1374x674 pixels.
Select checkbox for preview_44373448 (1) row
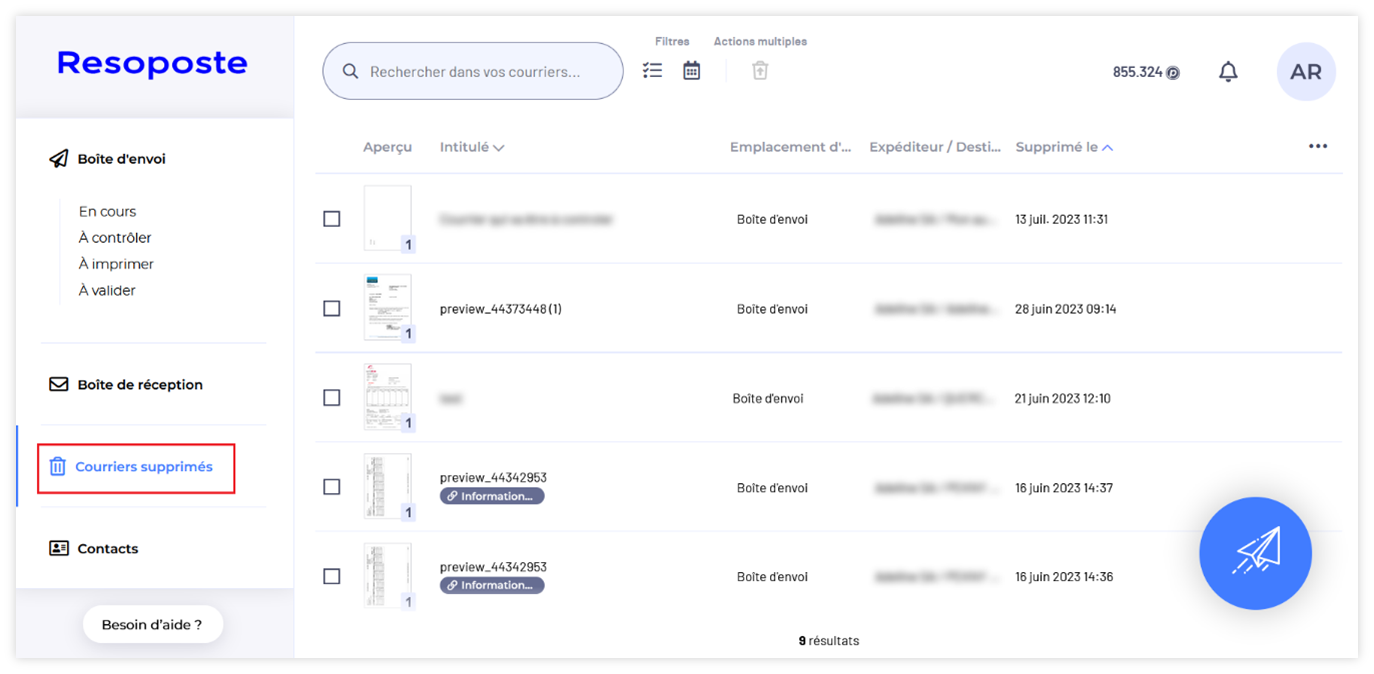point(332,308)
